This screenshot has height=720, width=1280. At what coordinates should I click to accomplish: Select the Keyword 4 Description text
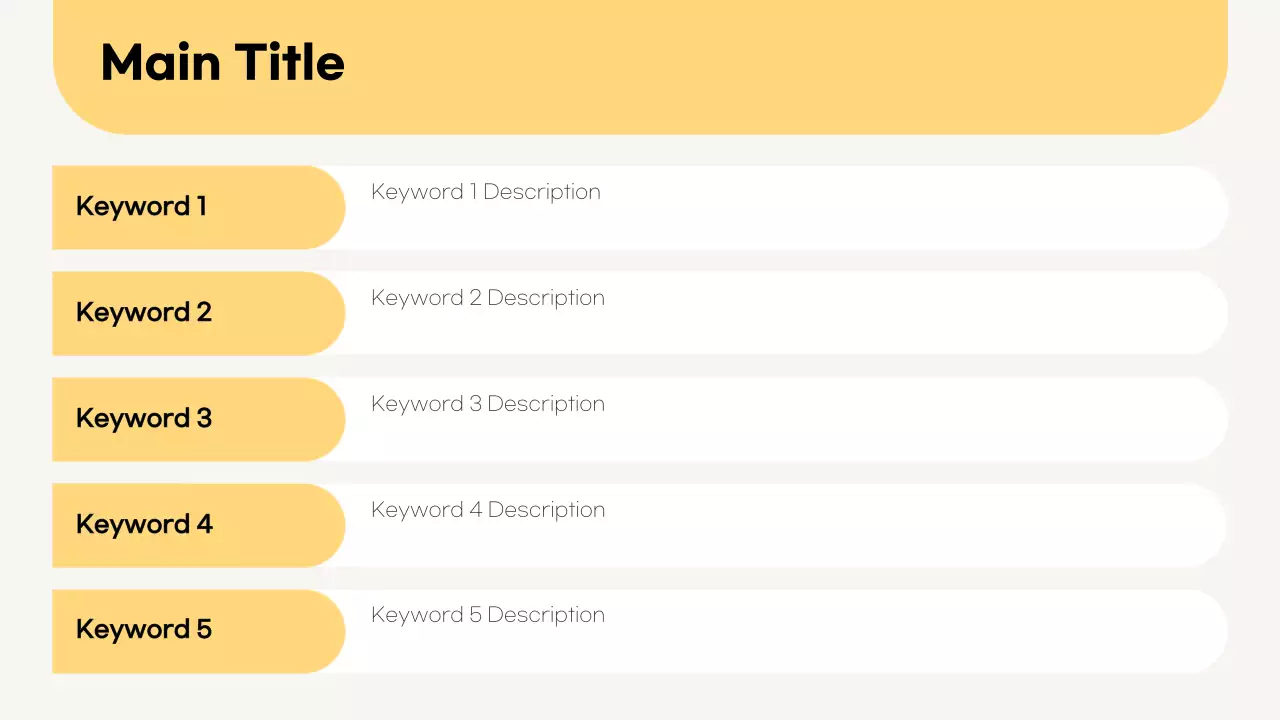point(488,510)
